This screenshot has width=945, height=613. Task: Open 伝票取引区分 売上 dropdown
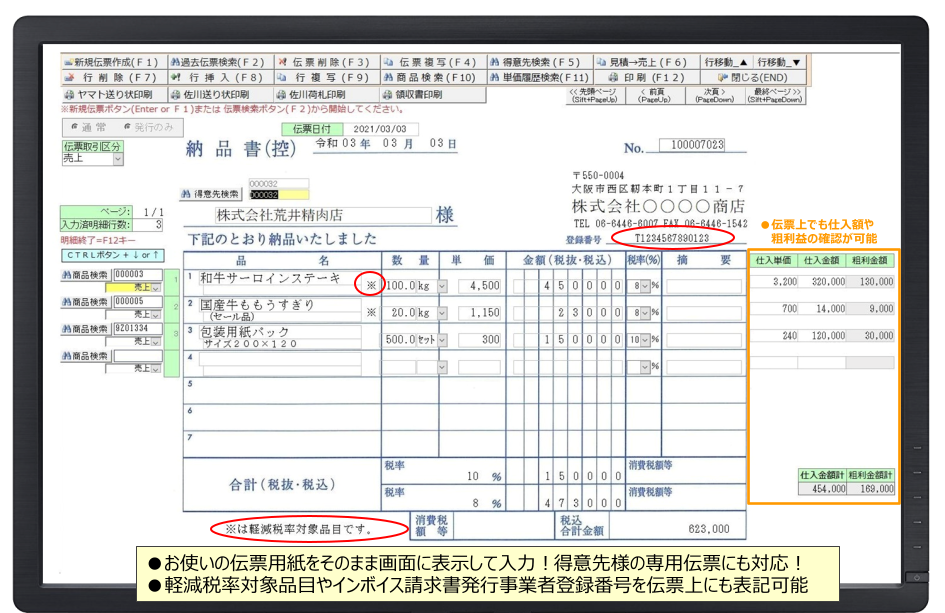pyautogui.click(x=118, y=159)
